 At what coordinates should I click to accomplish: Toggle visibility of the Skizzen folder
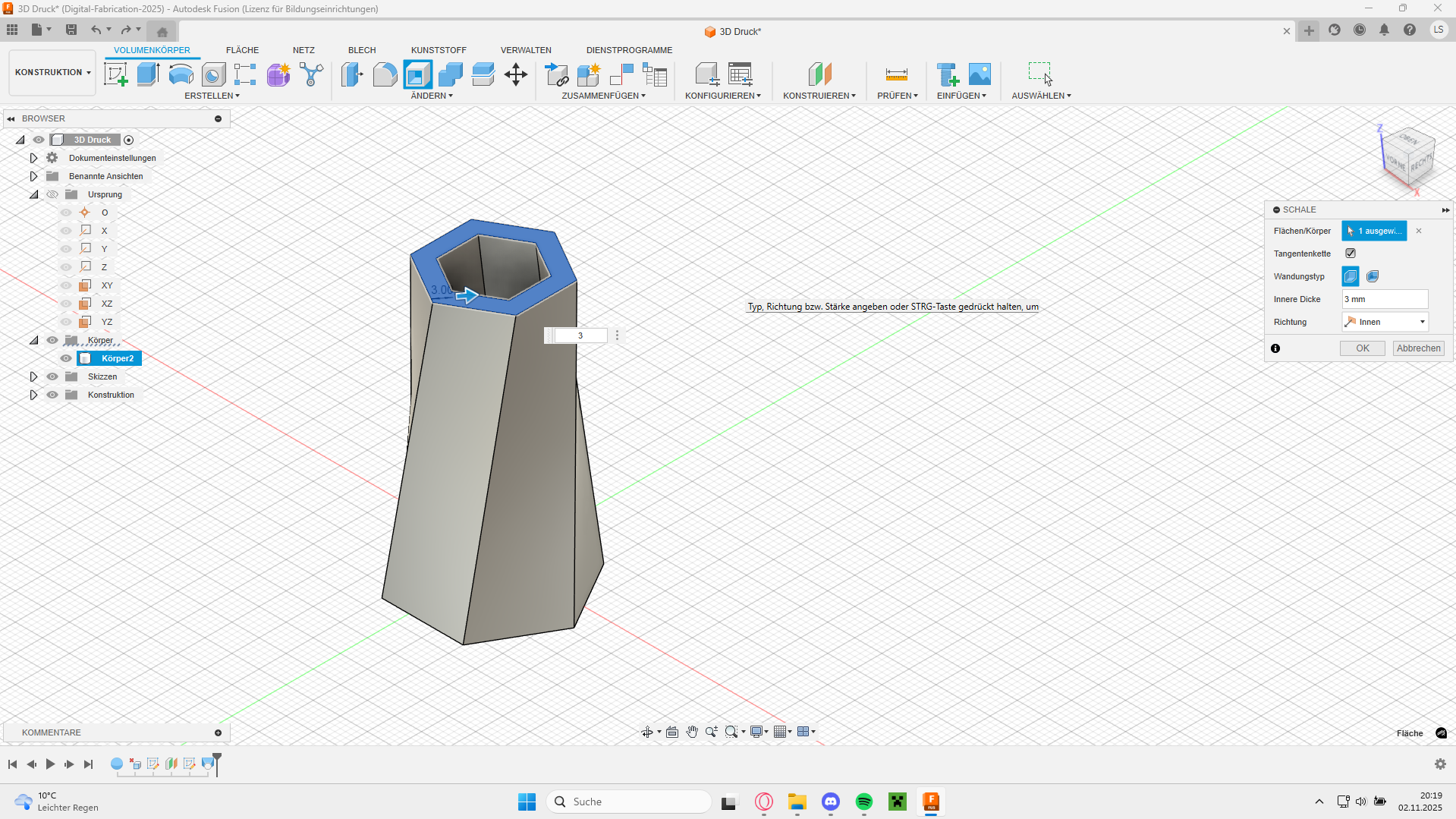point(52,376)
